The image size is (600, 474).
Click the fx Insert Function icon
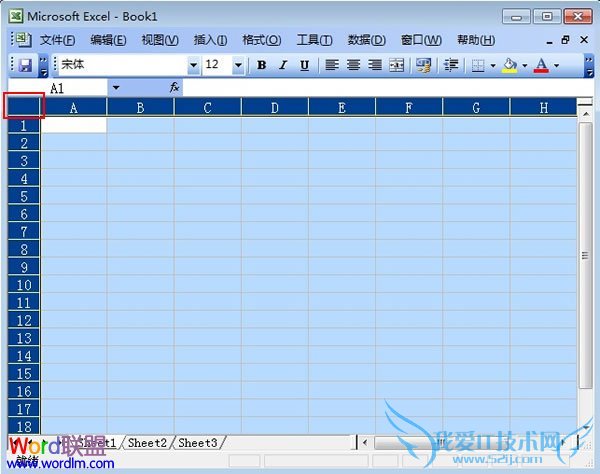tap(174, 88)
